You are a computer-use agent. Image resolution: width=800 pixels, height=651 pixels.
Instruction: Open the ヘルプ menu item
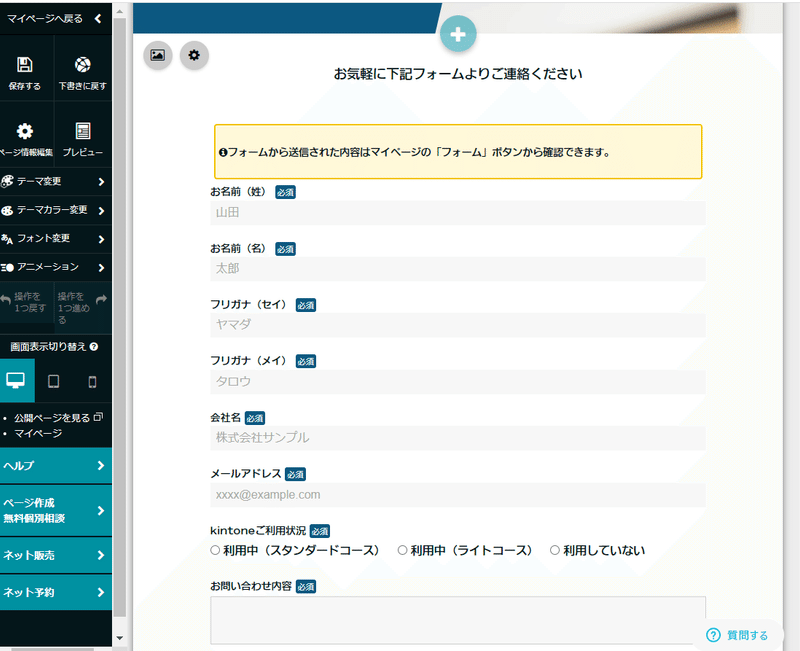pyautogui.click(x=56, y=465)
